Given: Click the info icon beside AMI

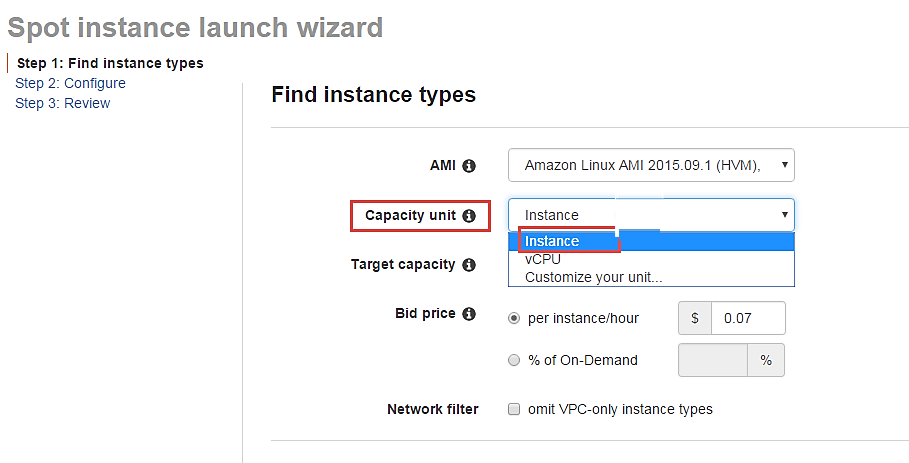Looking at the screenshot, I should tap(469, 166).
